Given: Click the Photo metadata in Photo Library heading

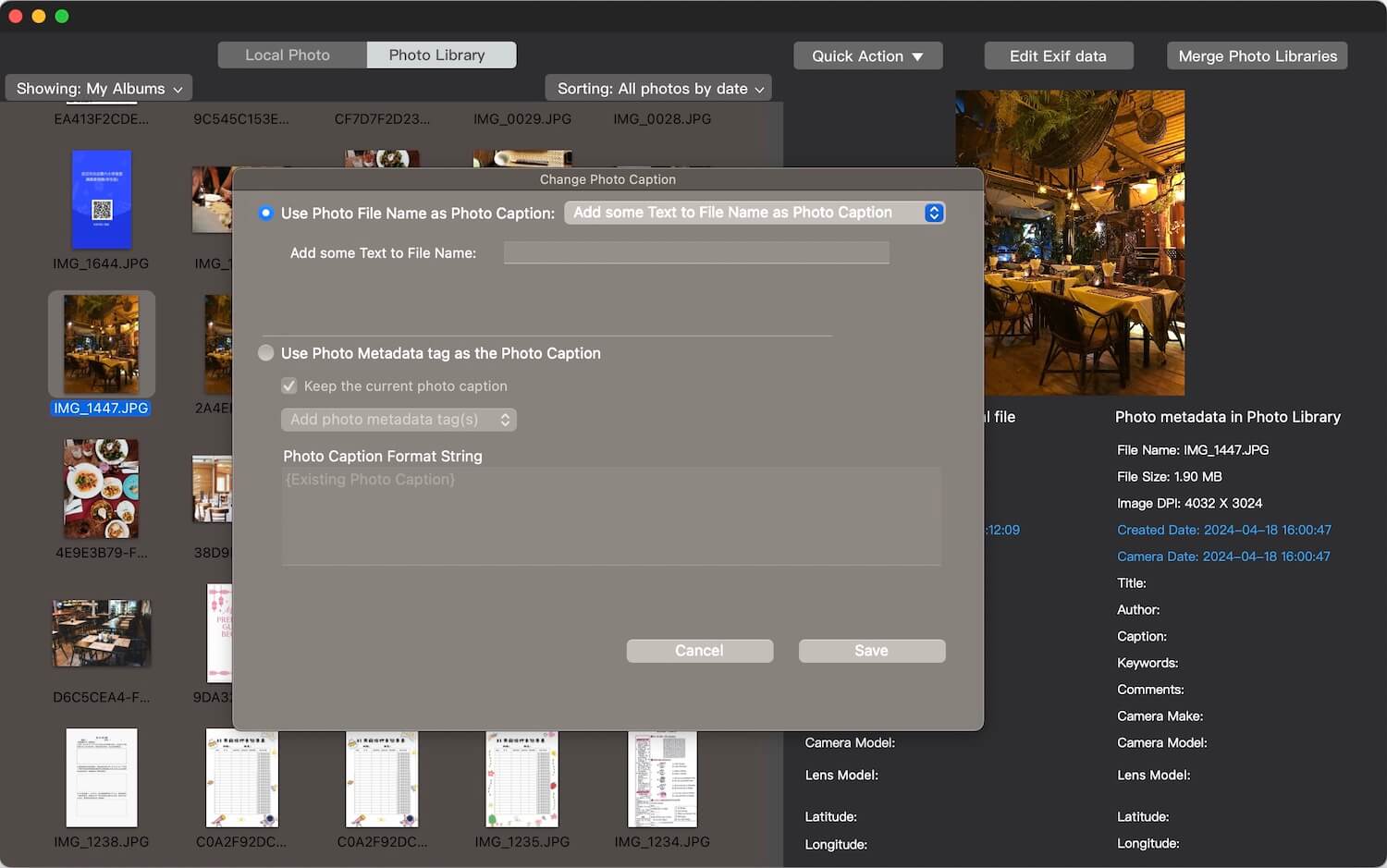Looking at the screenshot, I should point(1228,417).
